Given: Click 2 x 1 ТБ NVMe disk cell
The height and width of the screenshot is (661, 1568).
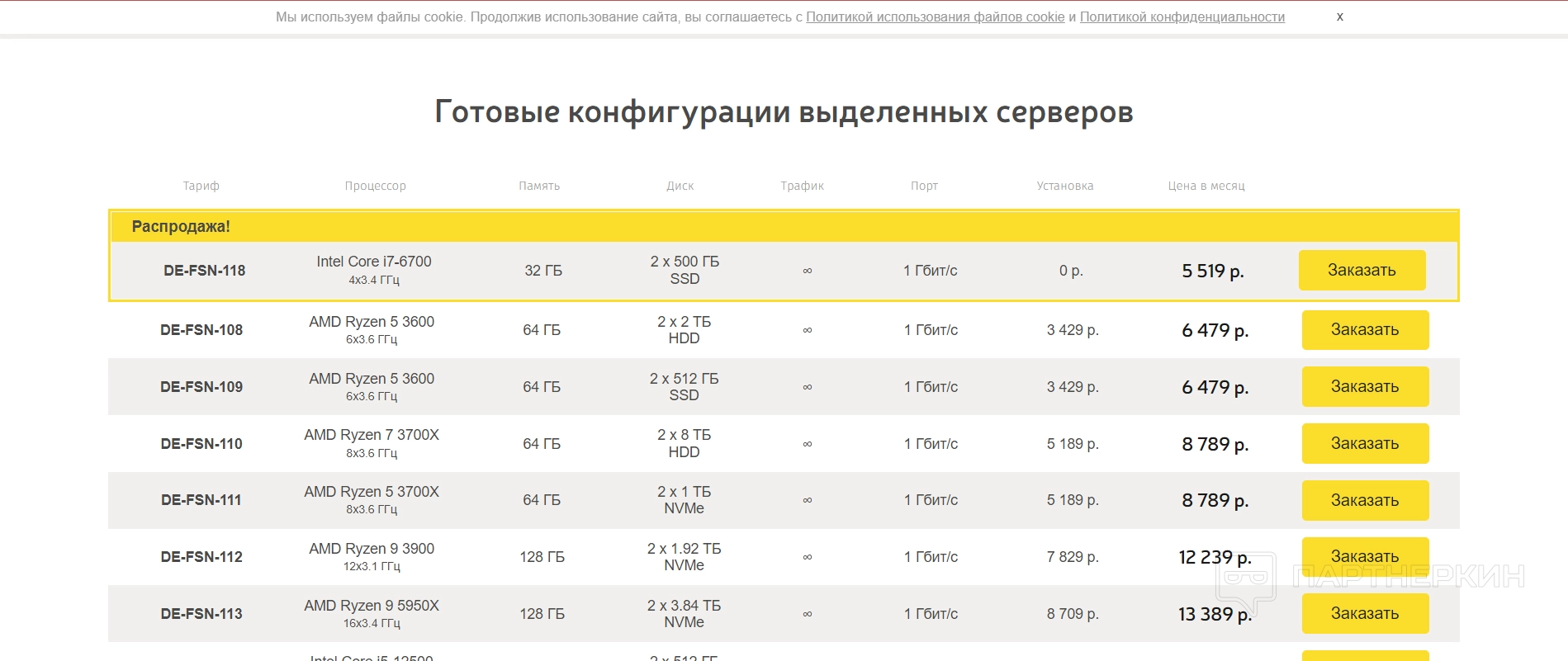Looking at the screenshot, I should pyautogui.click(x=684, y=500).
